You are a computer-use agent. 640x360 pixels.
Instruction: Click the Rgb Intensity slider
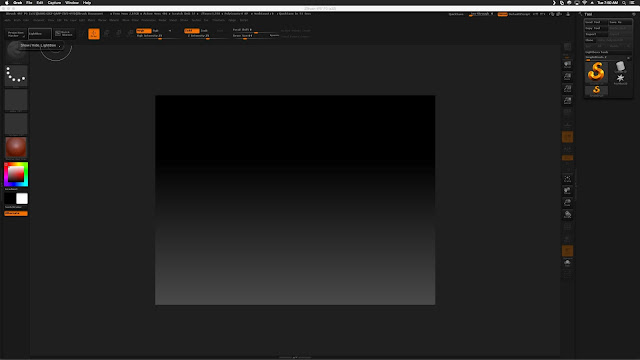coord(158,36)
